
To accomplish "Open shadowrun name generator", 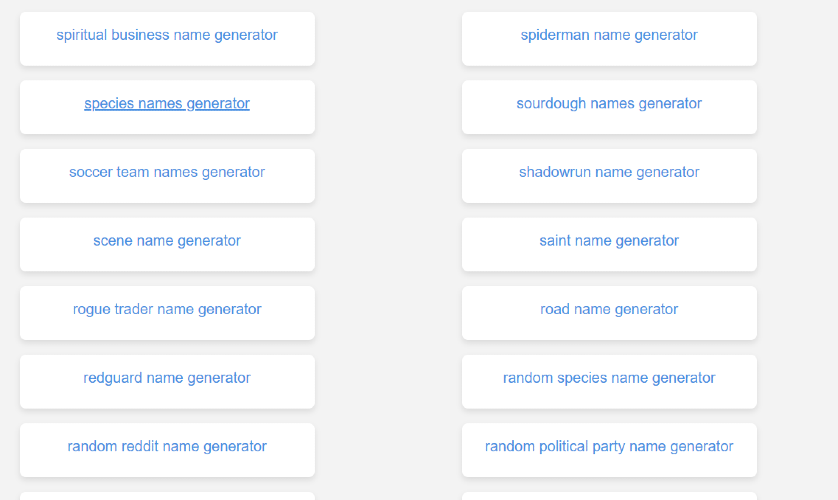I will click(609, 173).
